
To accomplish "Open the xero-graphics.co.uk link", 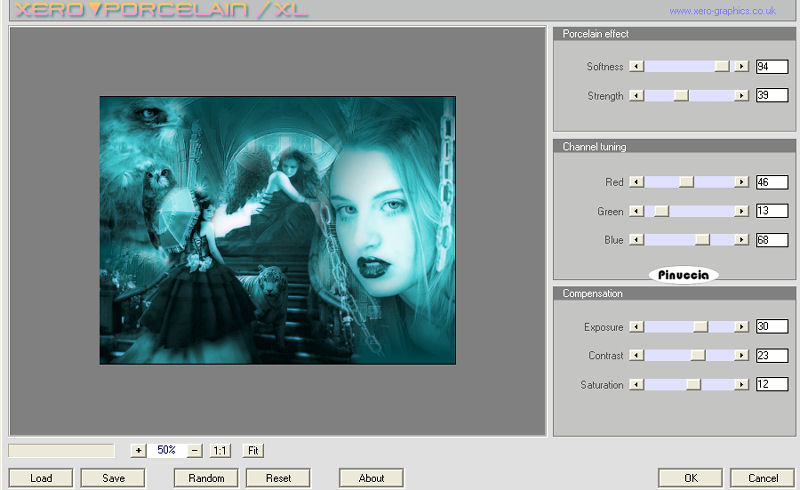I will (722, 11).
